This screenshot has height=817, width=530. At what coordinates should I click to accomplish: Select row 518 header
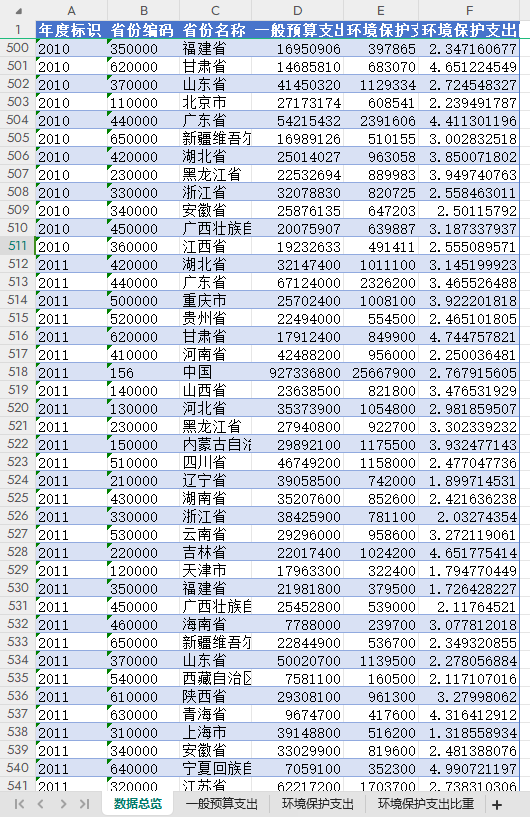click(x=18, y=372)
